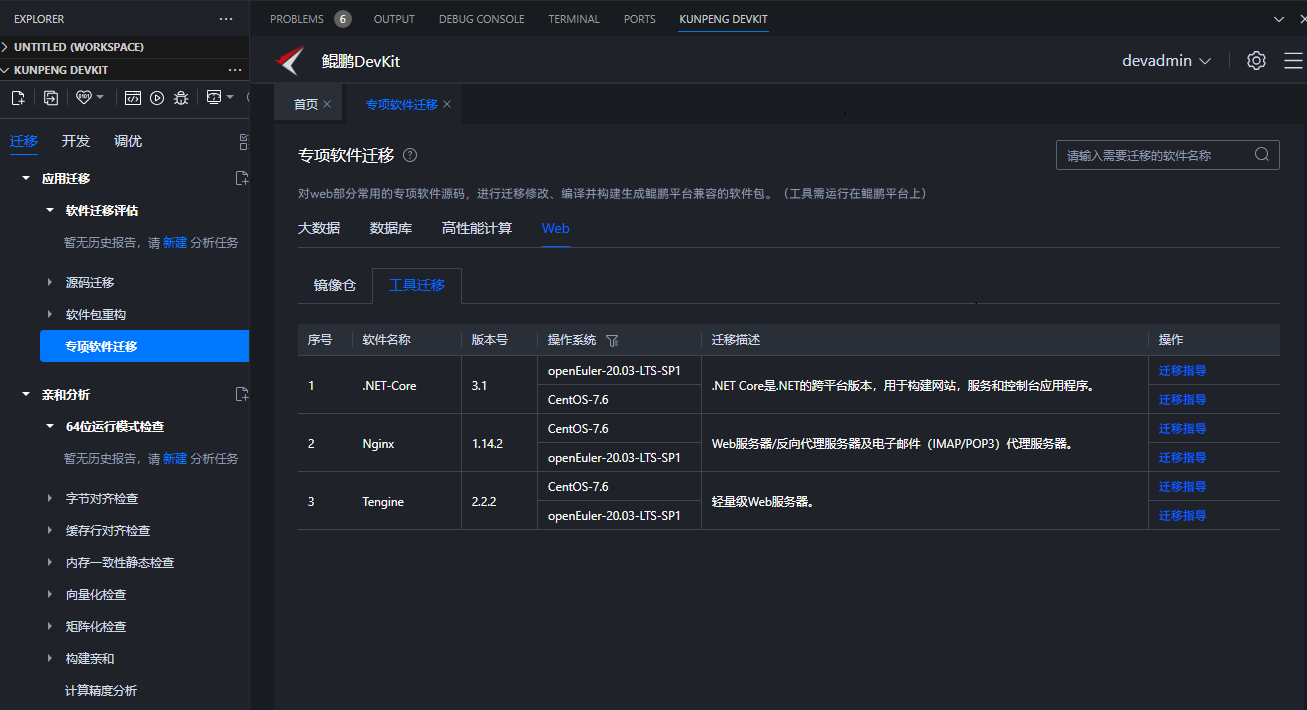Click the panel chevron-down icon top right
The image size is (1307, 710).
[x=1278, y=19]
